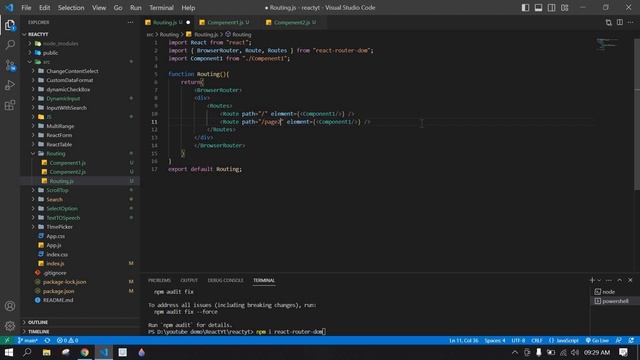Open the Terminal menu in the menu bar
Viewport: 640px width, 360px height.
[x=161, y=8]
